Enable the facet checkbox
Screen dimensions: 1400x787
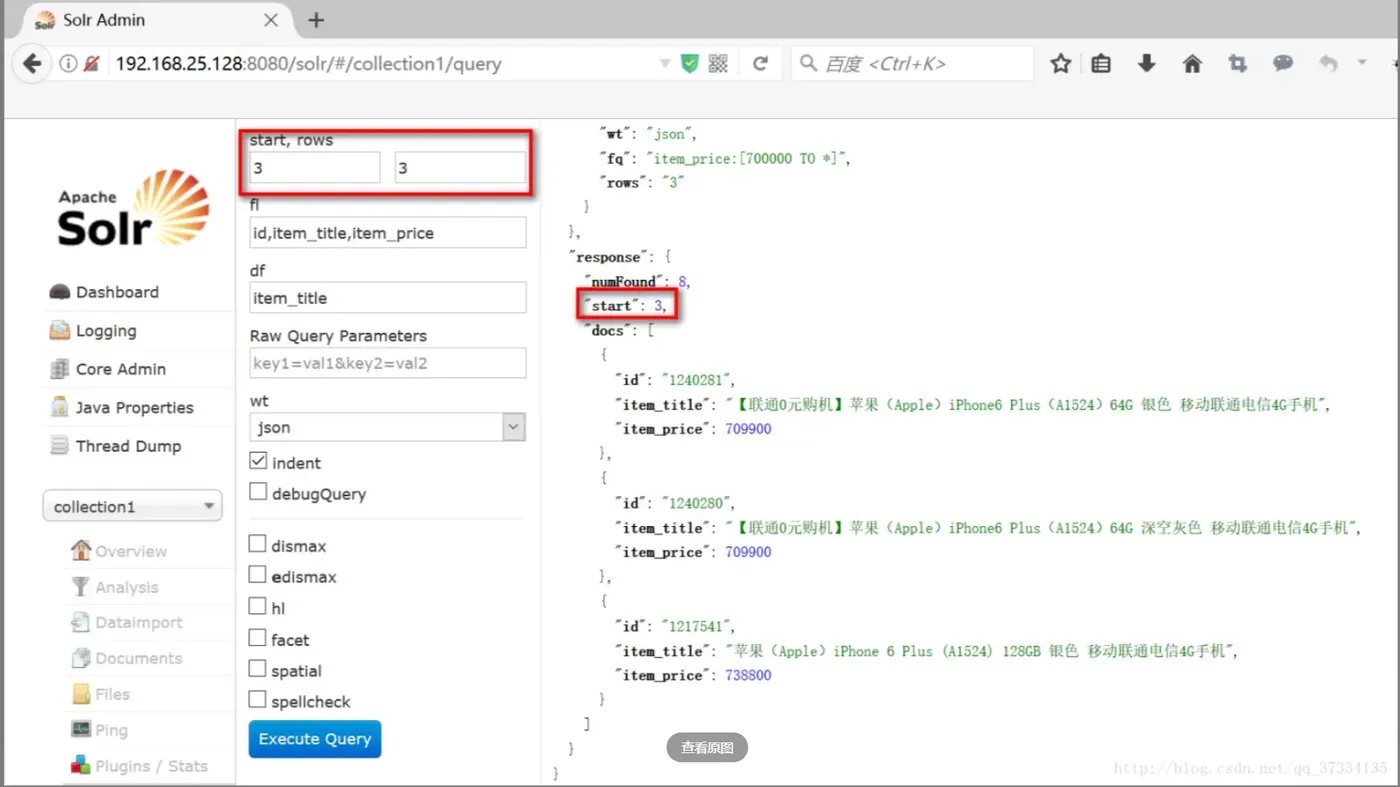[258, 638]
